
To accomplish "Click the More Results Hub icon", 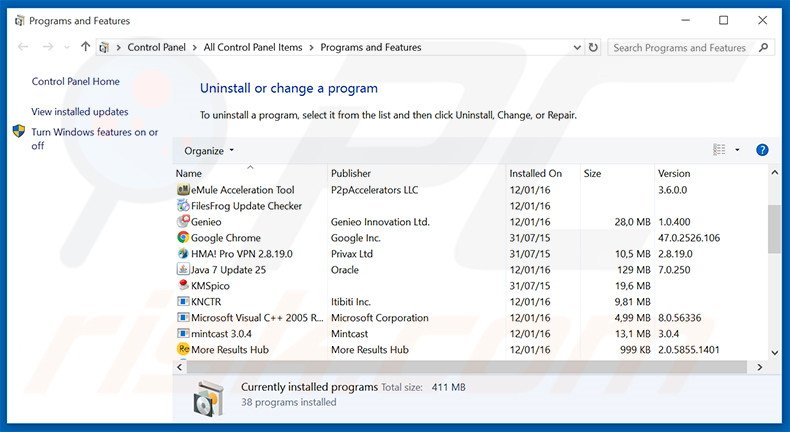I will pyautogui.click(x=183, y=349).
